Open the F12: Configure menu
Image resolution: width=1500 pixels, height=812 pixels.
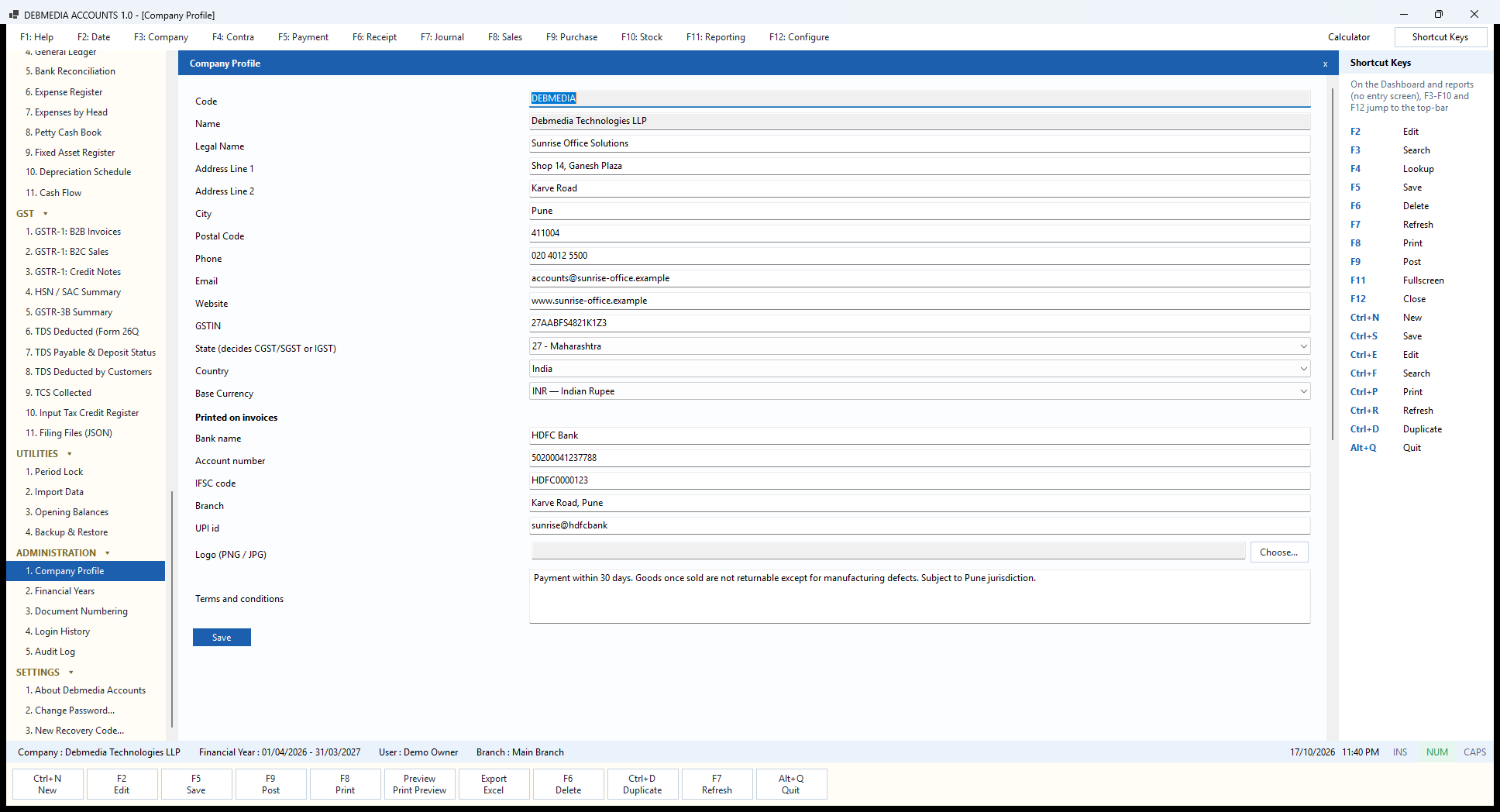799,37
